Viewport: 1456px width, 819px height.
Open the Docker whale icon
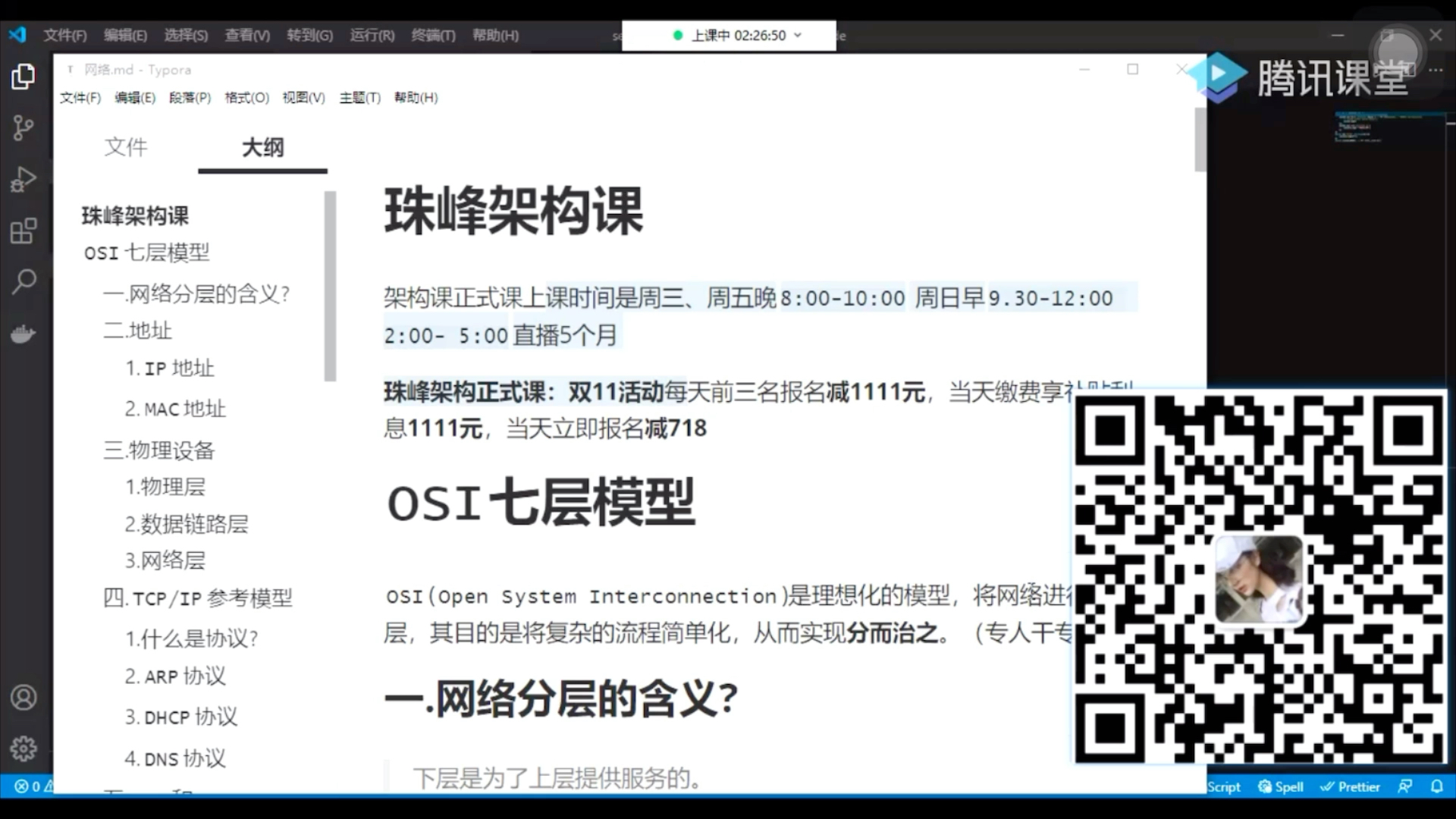(24, 334)
